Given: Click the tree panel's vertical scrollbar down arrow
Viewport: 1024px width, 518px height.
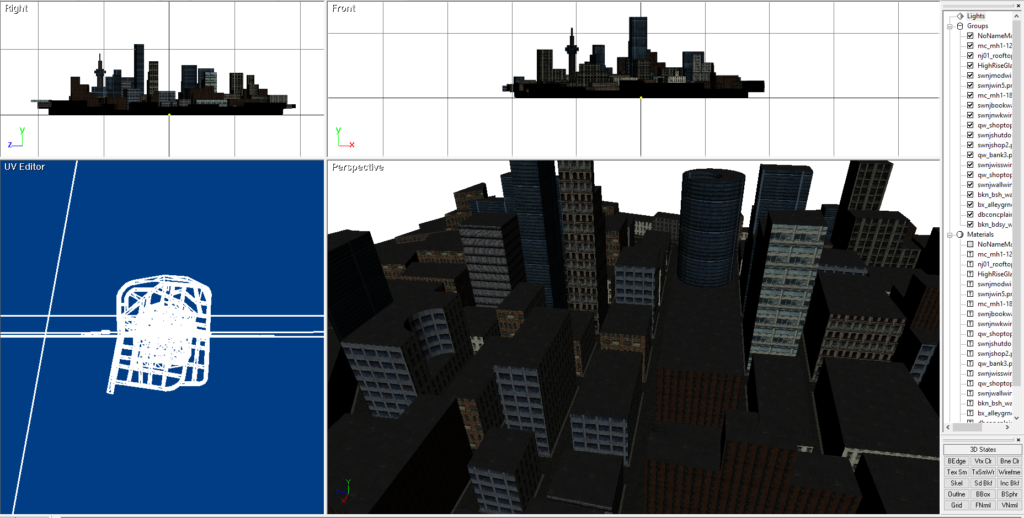Looking at the screenshot, I should pos(1018,417).
